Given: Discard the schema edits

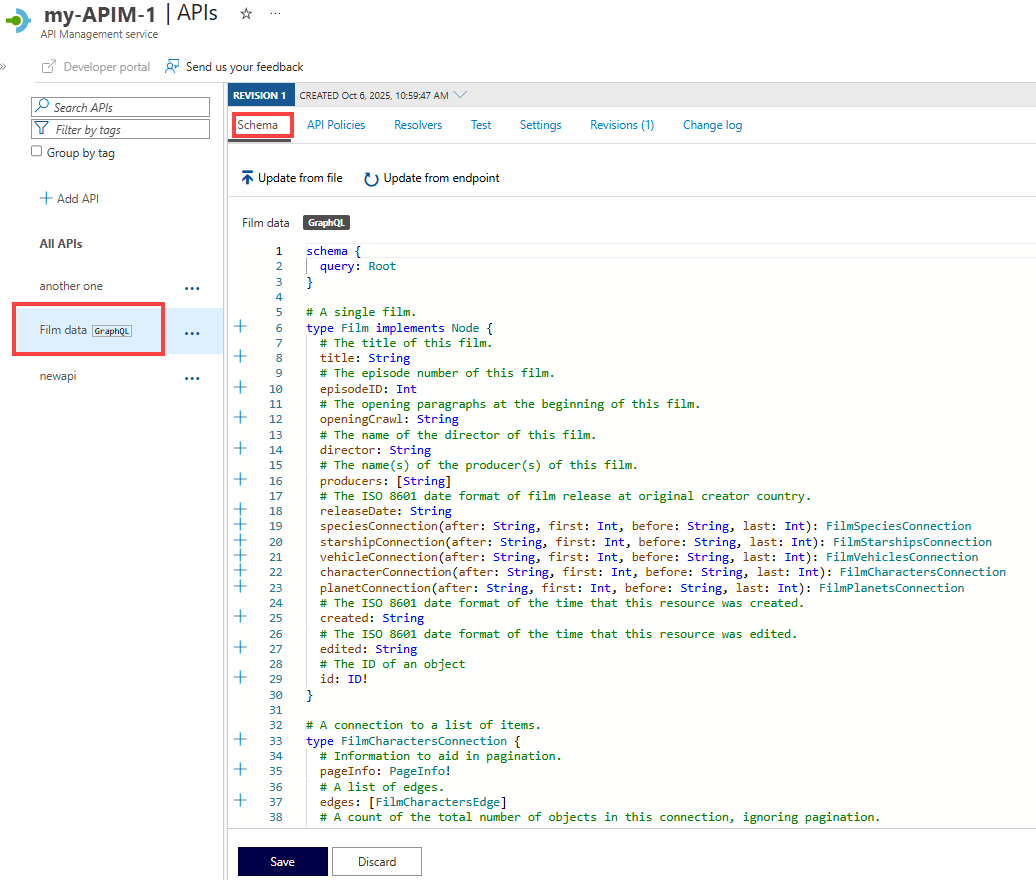Looking at the screenshot, I should click(x=377, y=861).
